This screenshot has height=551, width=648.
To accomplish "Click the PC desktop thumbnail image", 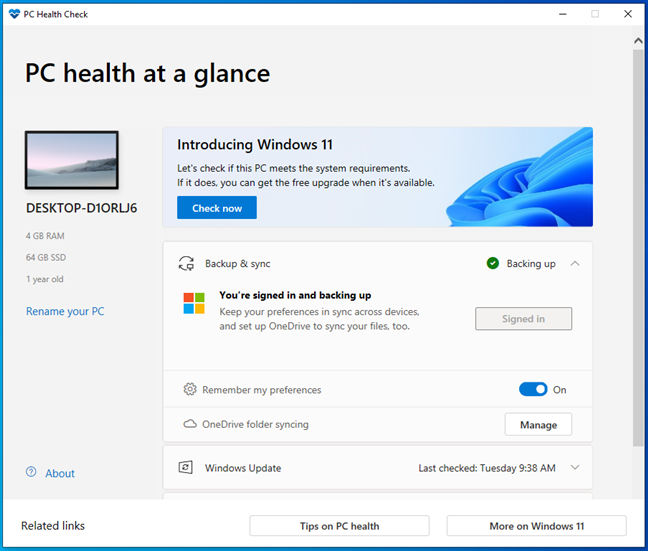I will (72, 160).
